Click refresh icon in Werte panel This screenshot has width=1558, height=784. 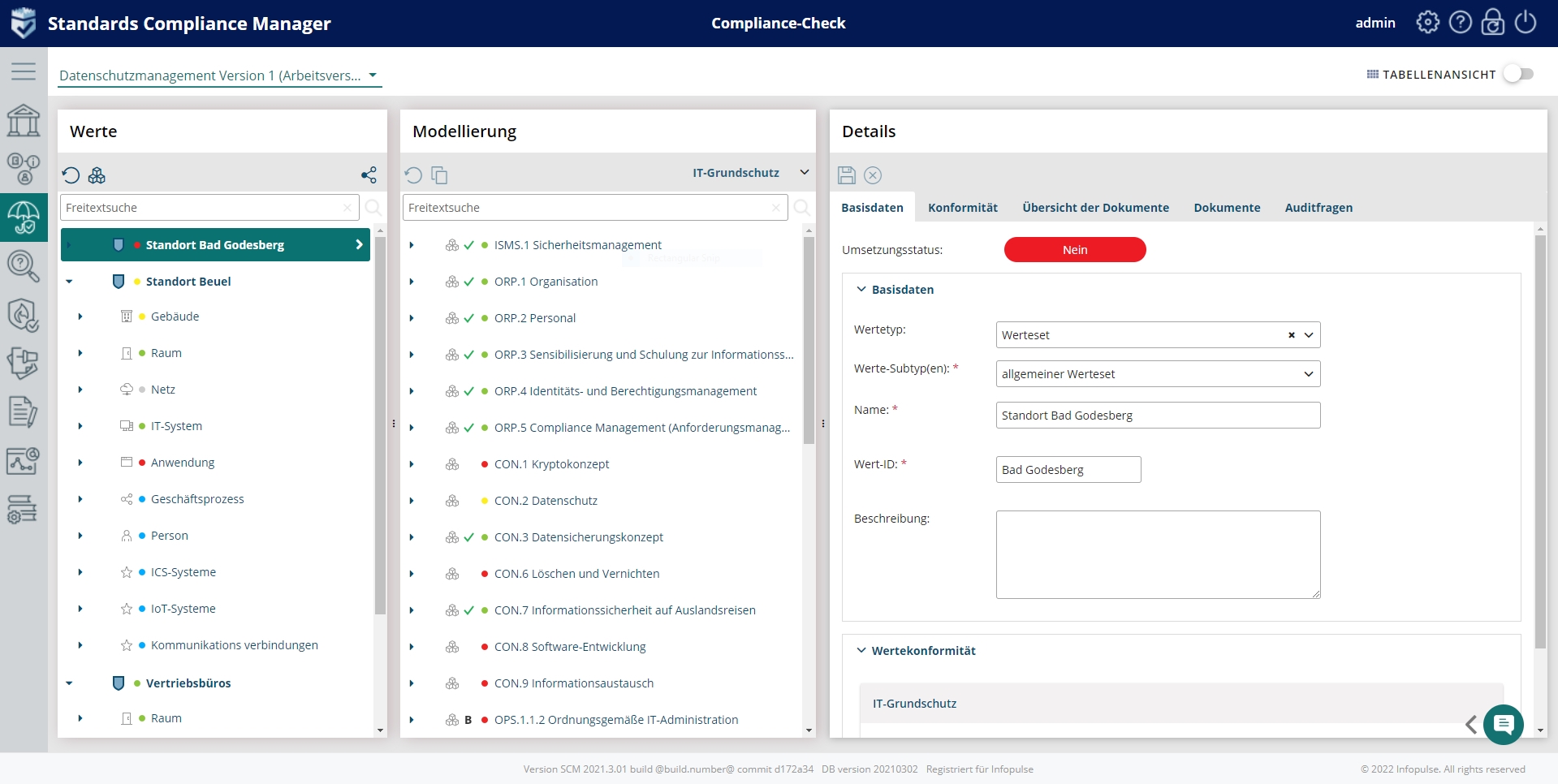71,175
